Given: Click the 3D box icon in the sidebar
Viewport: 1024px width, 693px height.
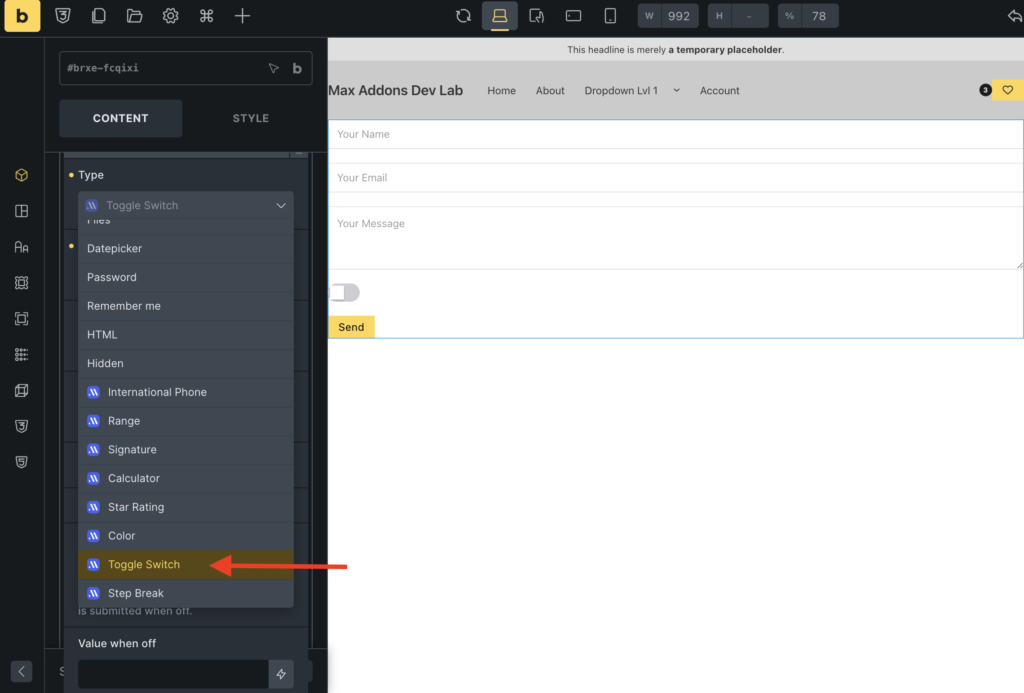Looking at the screenshot, I should point(22,390).
